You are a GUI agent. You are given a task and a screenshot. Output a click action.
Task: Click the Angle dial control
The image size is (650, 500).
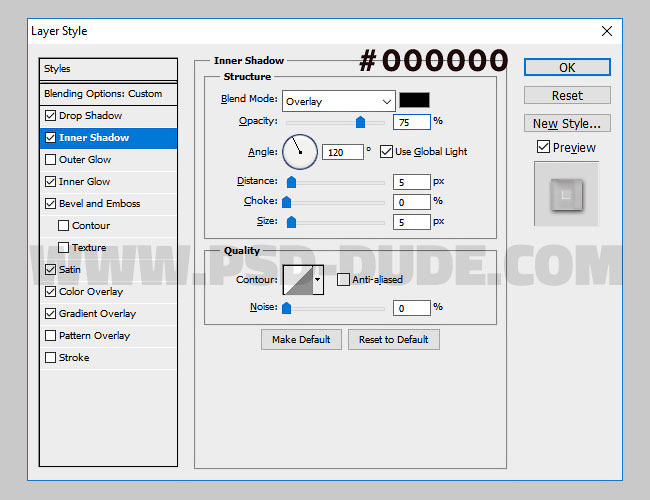point(300,152)
